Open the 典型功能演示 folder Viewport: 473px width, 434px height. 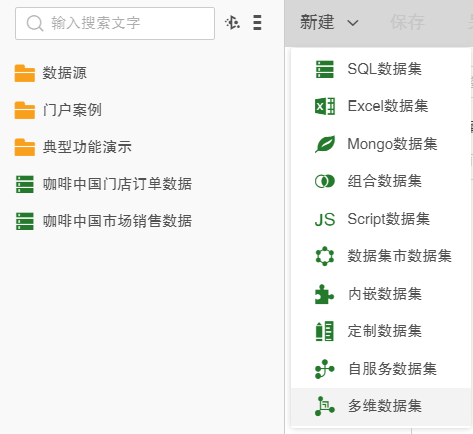click(73, 147)
